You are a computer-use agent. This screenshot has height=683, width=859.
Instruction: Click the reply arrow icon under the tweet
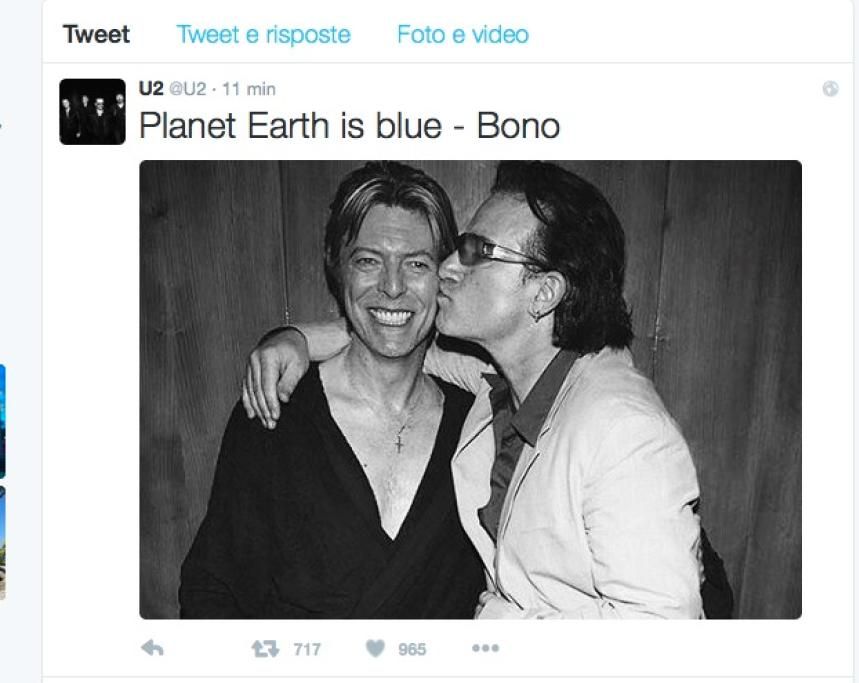click(x=152, y=649)
